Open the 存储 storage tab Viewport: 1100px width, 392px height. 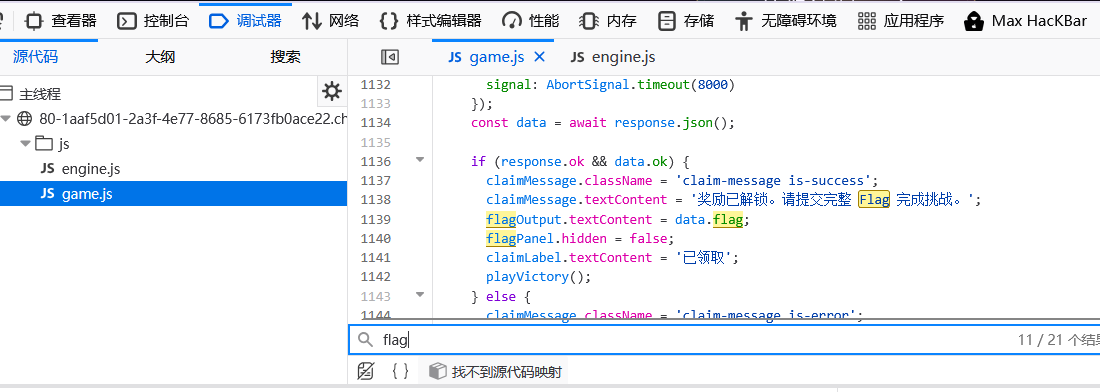pyautogui.click(x=686, y=20)
